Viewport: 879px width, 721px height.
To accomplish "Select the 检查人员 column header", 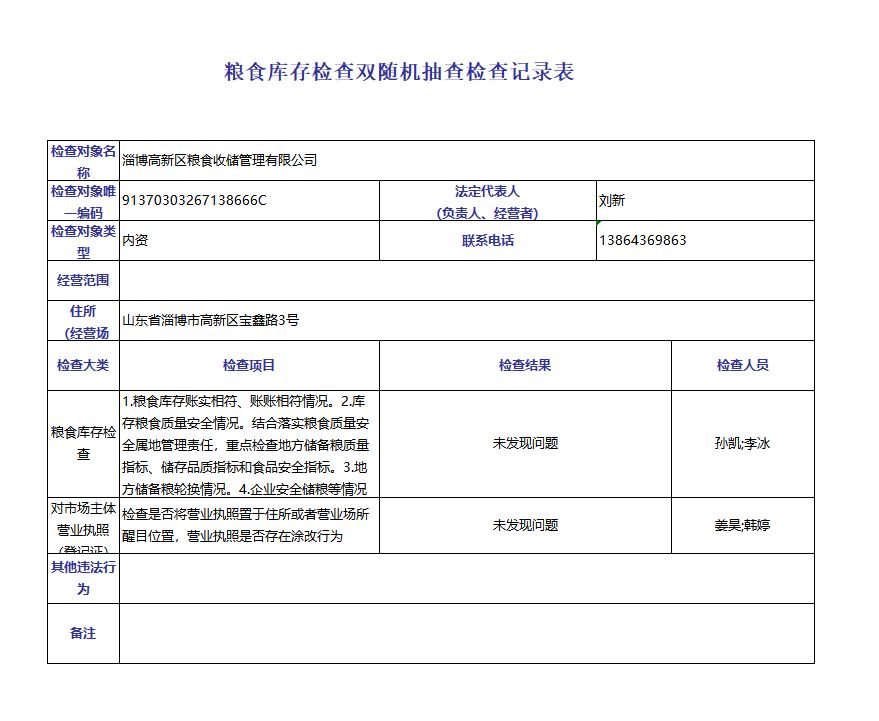I will coord(742,365).
